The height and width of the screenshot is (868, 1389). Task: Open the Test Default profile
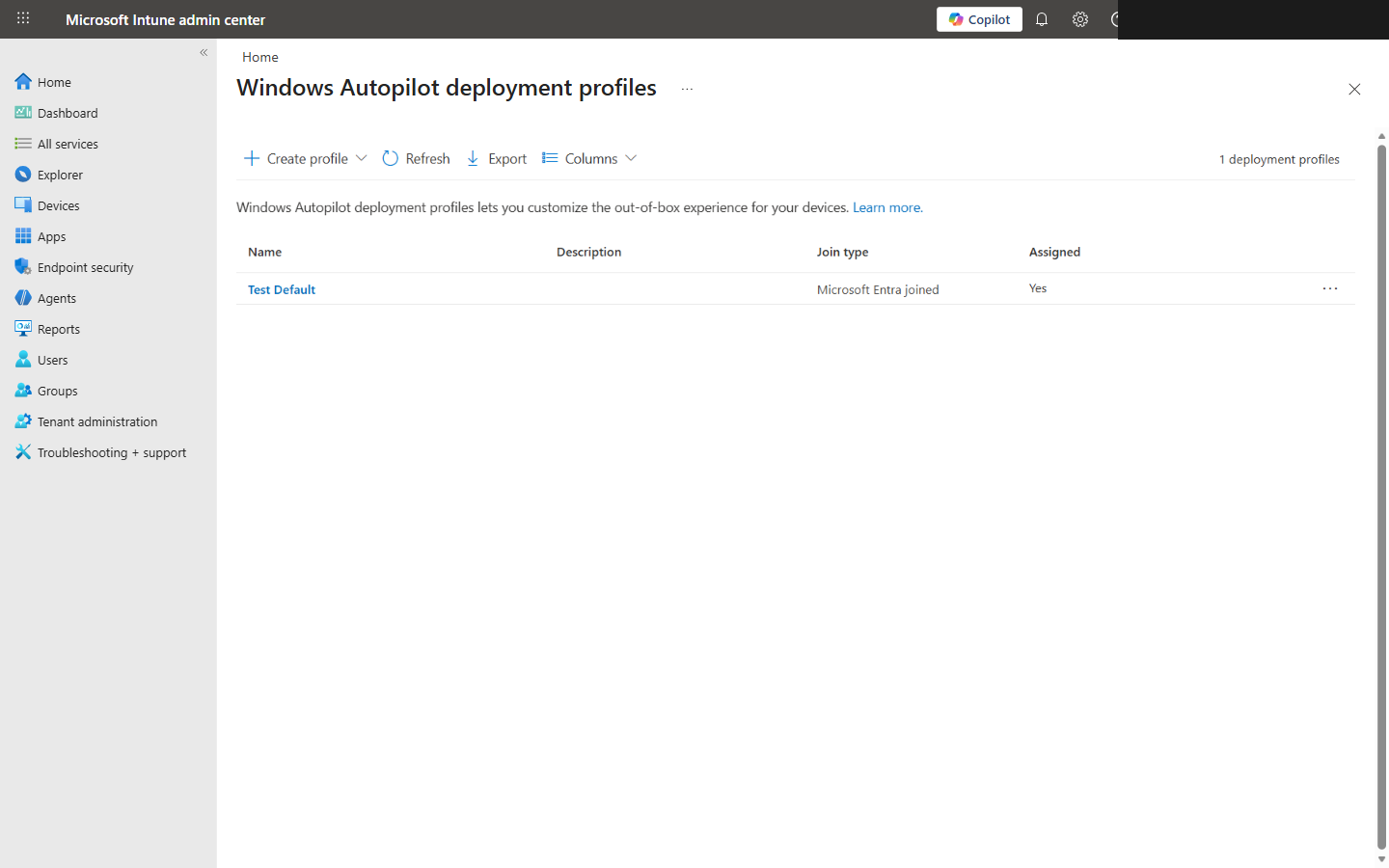click(x=281, y=288)
